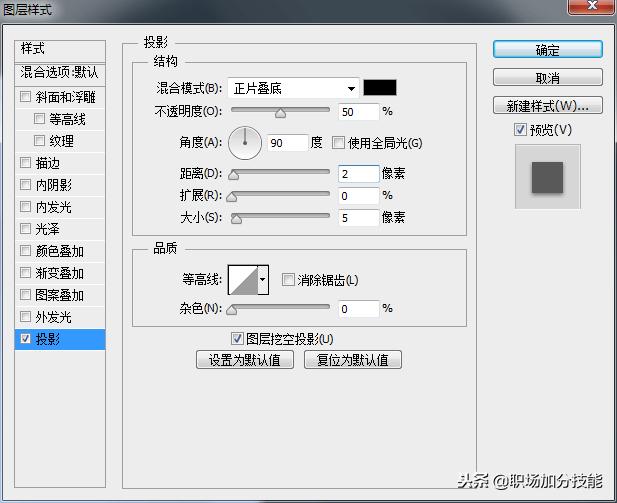Click the angle dial control
Image resolution: width=617 pixels, height=503 pixels.
click(245, 143)
